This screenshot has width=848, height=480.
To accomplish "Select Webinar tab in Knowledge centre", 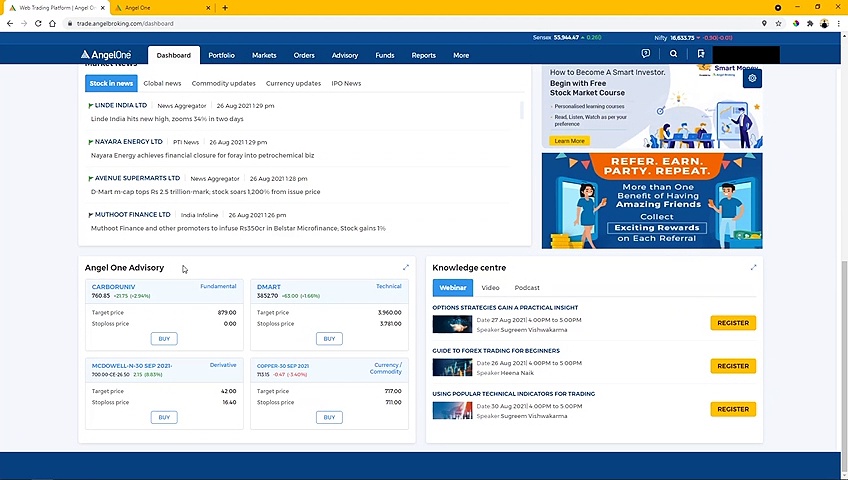I will 453,288.
